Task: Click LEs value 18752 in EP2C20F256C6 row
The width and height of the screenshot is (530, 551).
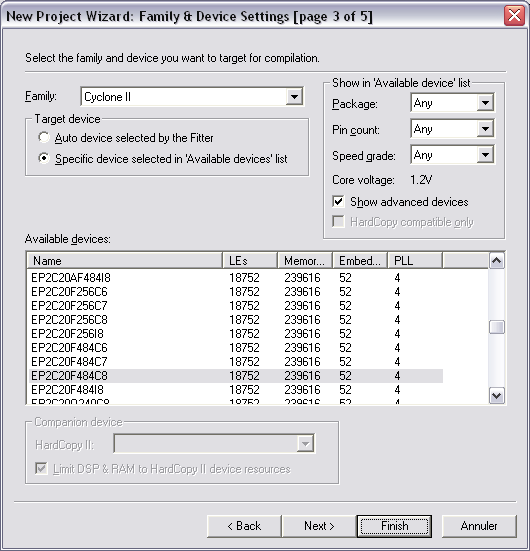Action: pos(244,292)
